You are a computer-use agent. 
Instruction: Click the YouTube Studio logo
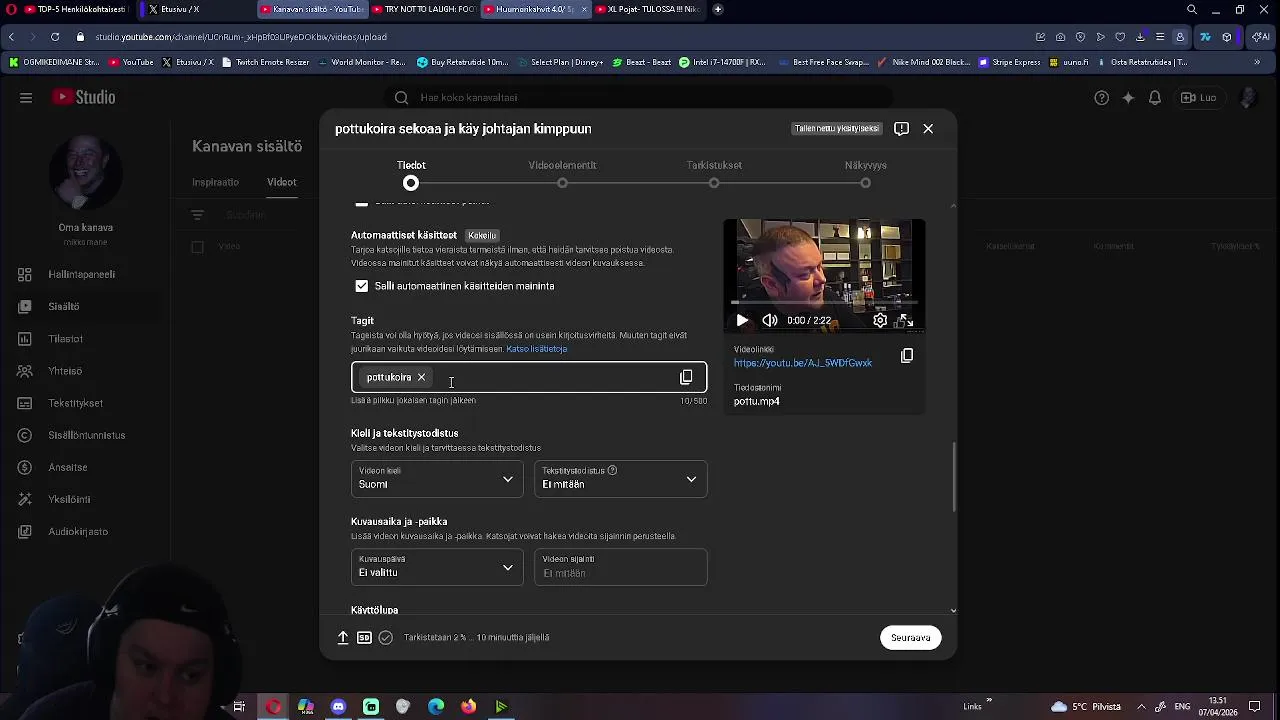pos(85,97)
